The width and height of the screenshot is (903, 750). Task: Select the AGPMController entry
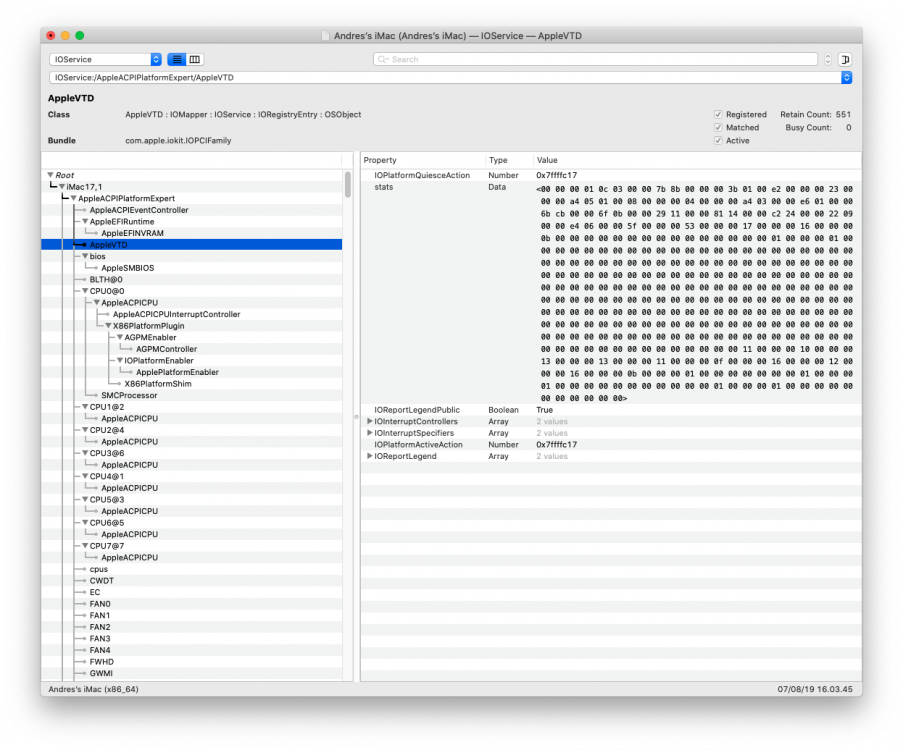(x=166, y=349)
